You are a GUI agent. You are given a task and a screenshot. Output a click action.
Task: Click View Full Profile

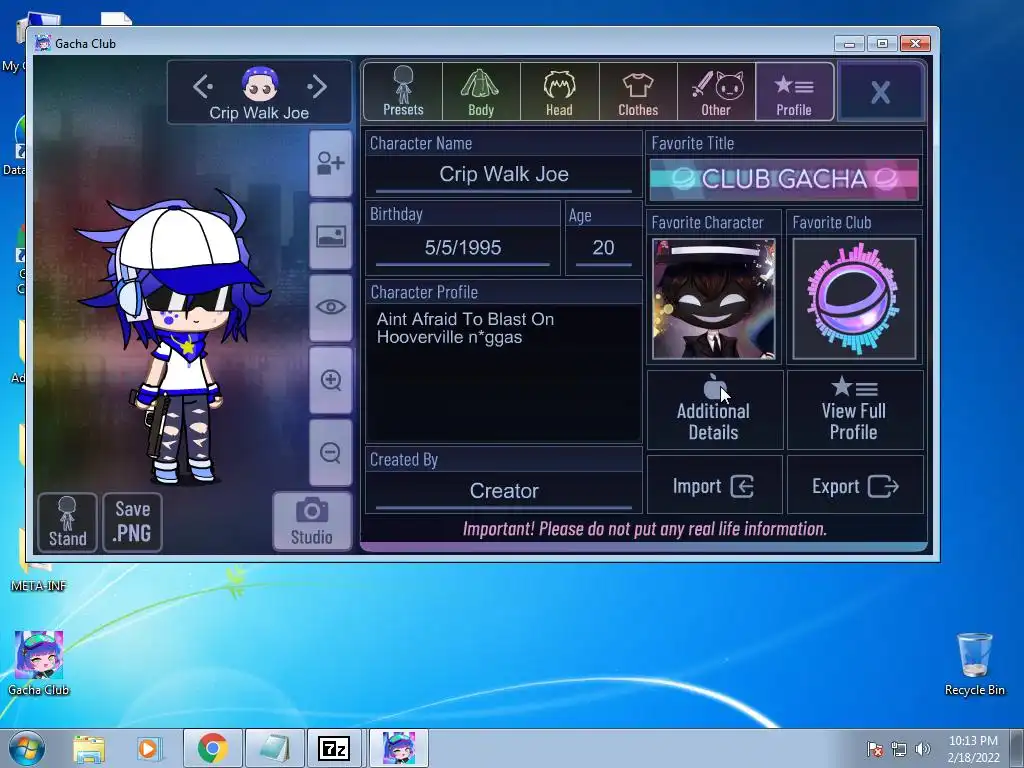pos(855,410)
